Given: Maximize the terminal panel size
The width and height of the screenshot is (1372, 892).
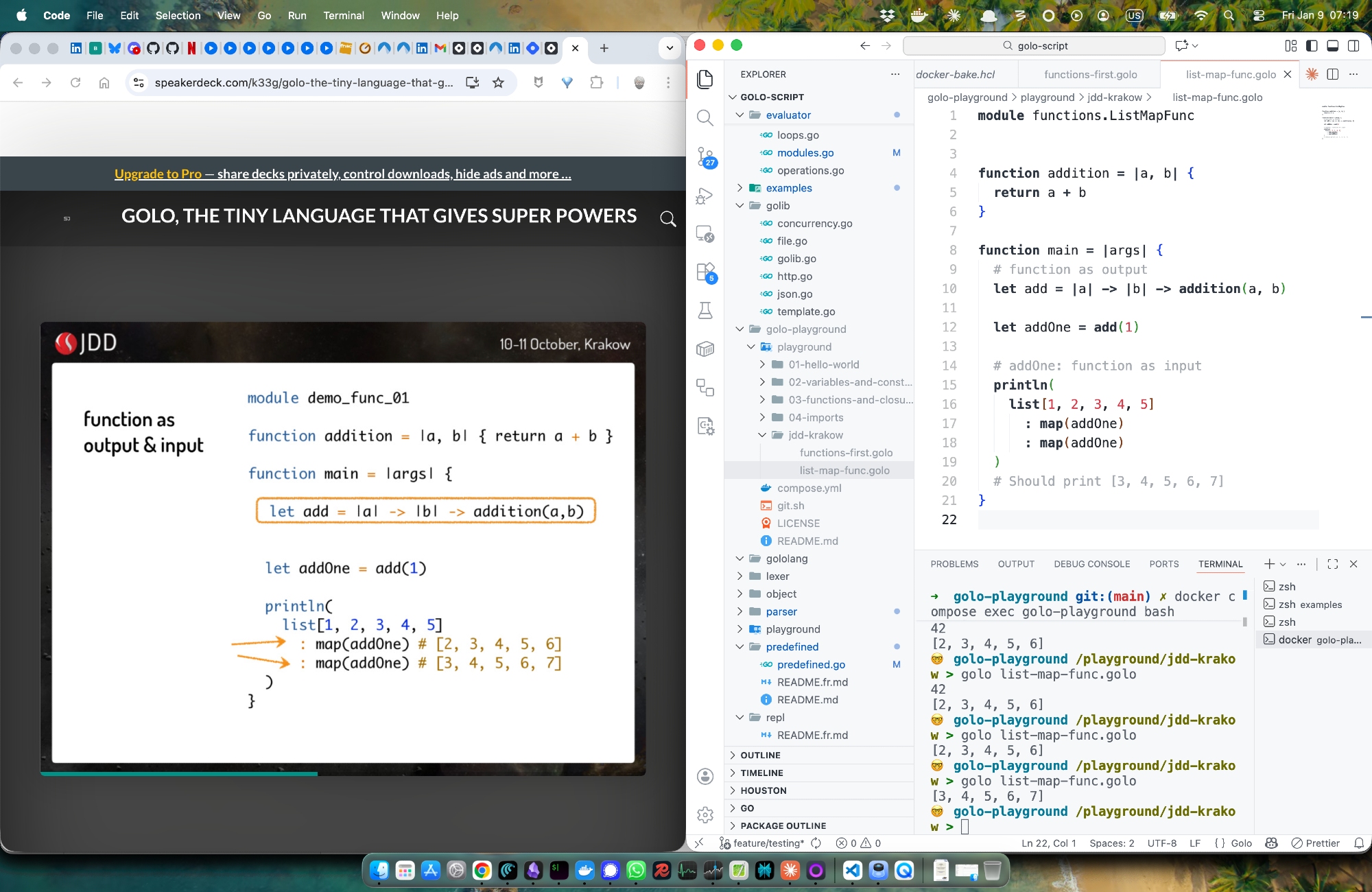Looking at the screenshot, I should pos(1332,564).
